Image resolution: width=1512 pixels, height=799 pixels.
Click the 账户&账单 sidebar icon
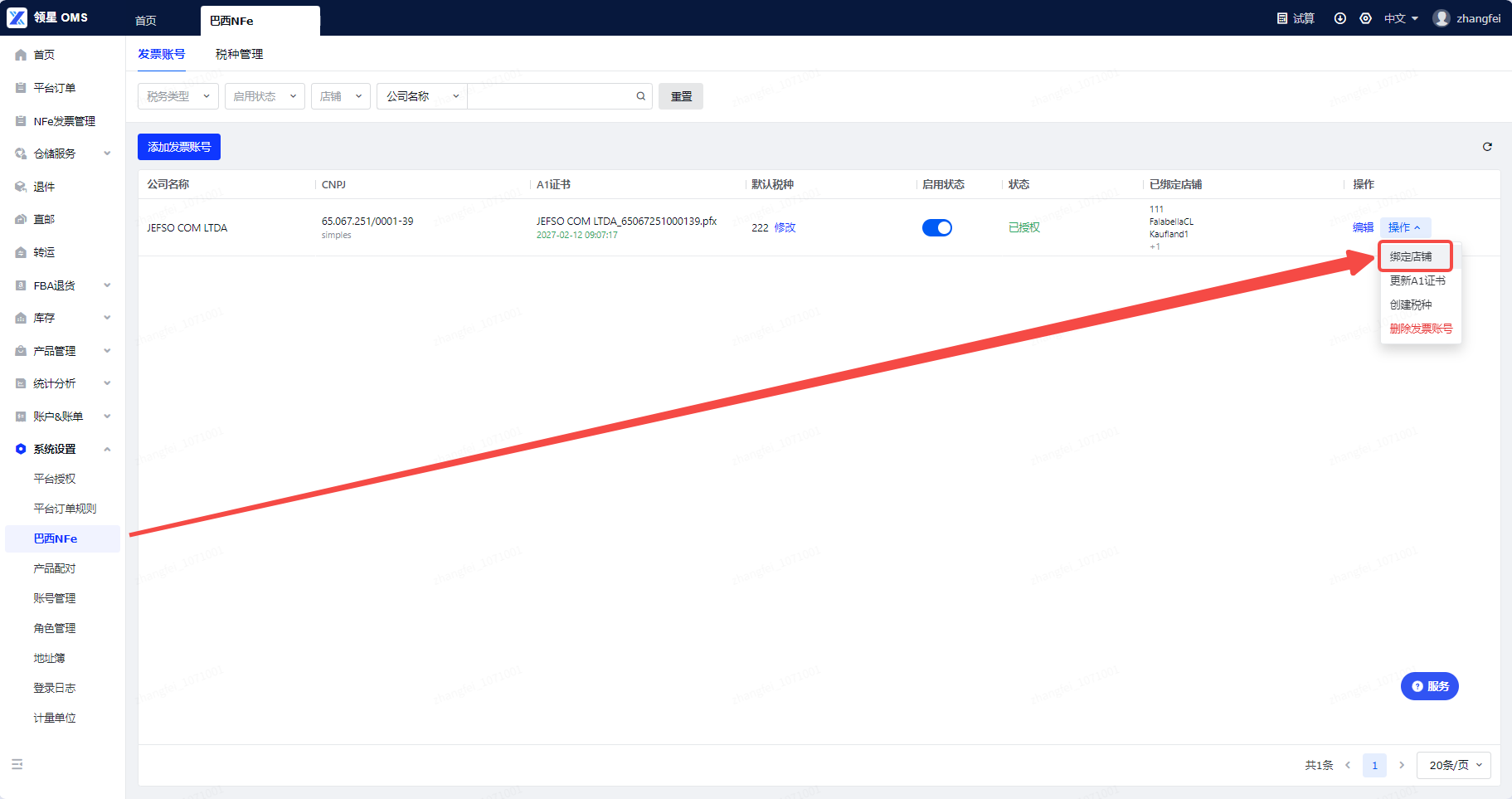21,417
